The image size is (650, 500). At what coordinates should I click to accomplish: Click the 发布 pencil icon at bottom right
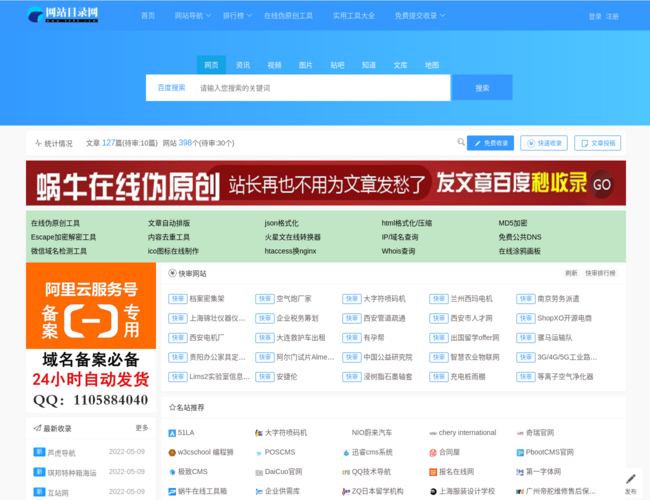click(x=631, y=480)
